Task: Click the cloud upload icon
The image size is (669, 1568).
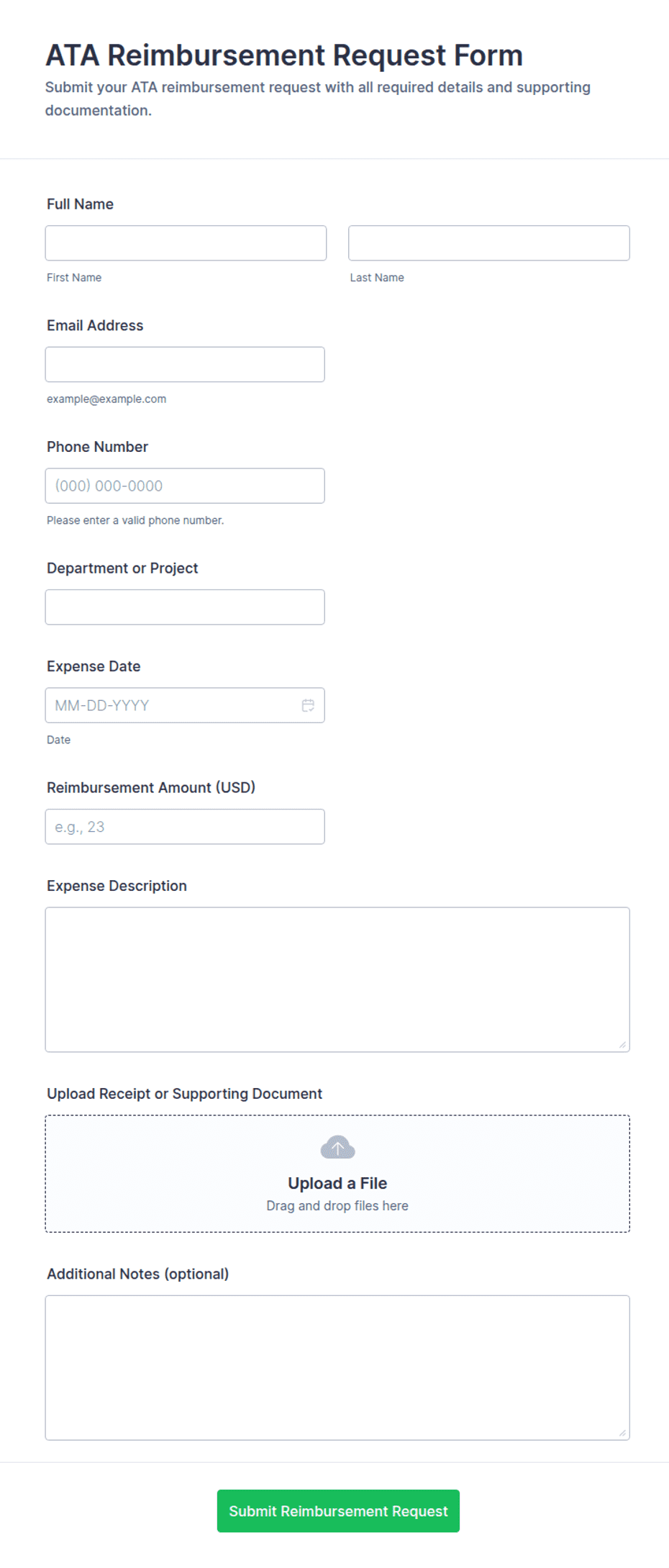Action: (x=337, y=1147)
